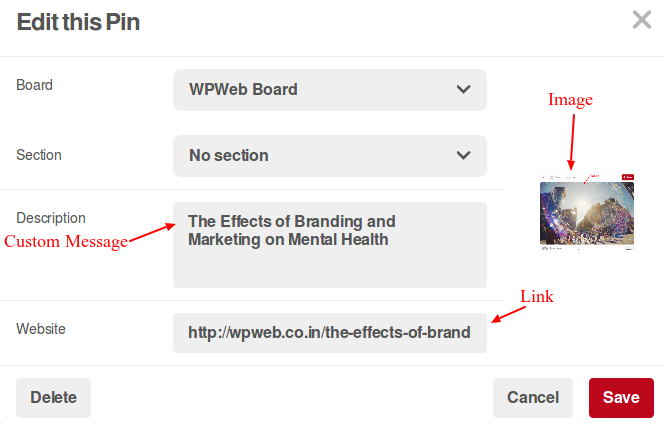Click the Description field label
Screen dimensions: 664x424
coord(51,217)
